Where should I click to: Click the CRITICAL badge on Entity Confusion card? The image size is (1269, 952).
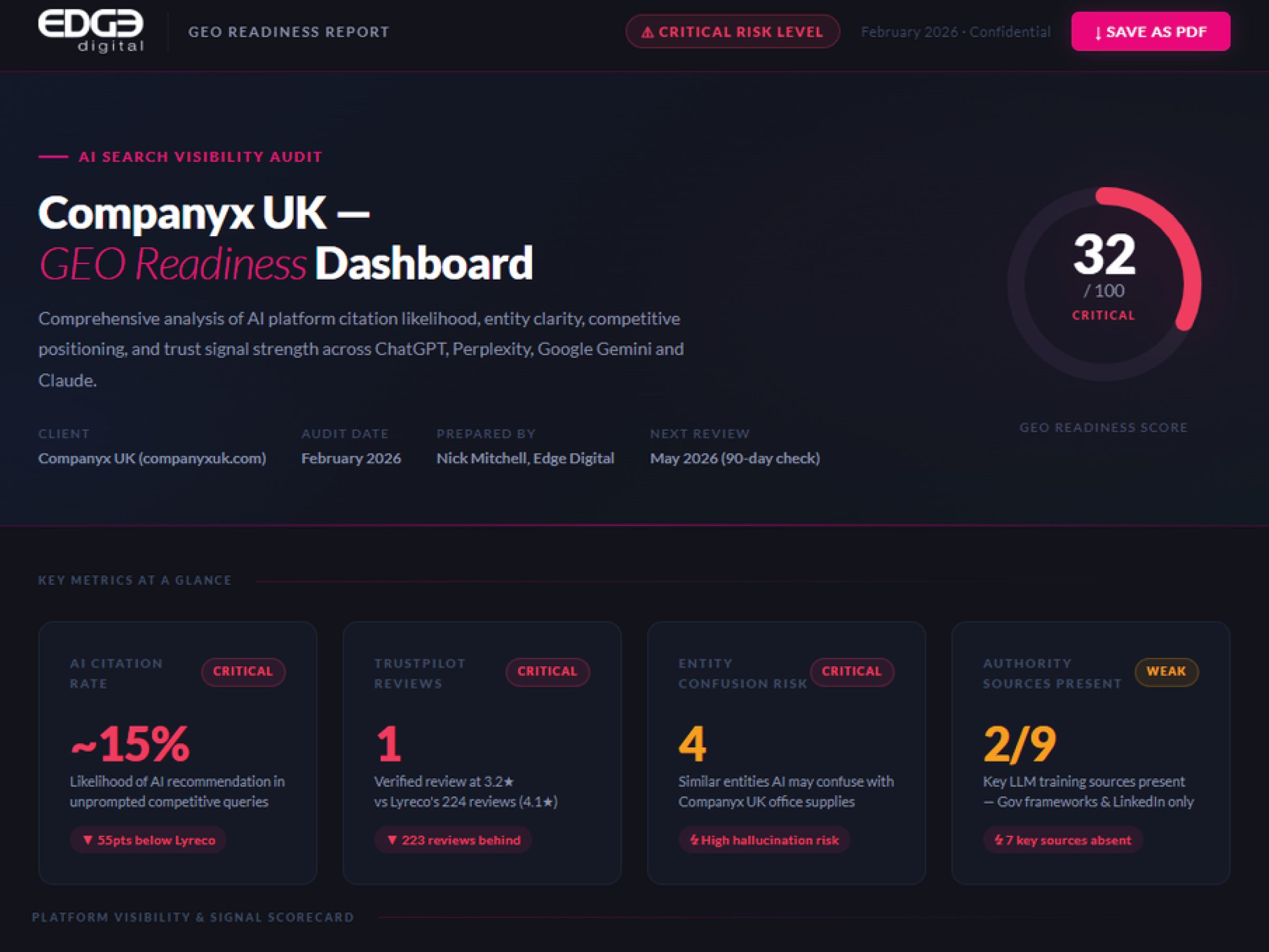[x=852, y=672]
